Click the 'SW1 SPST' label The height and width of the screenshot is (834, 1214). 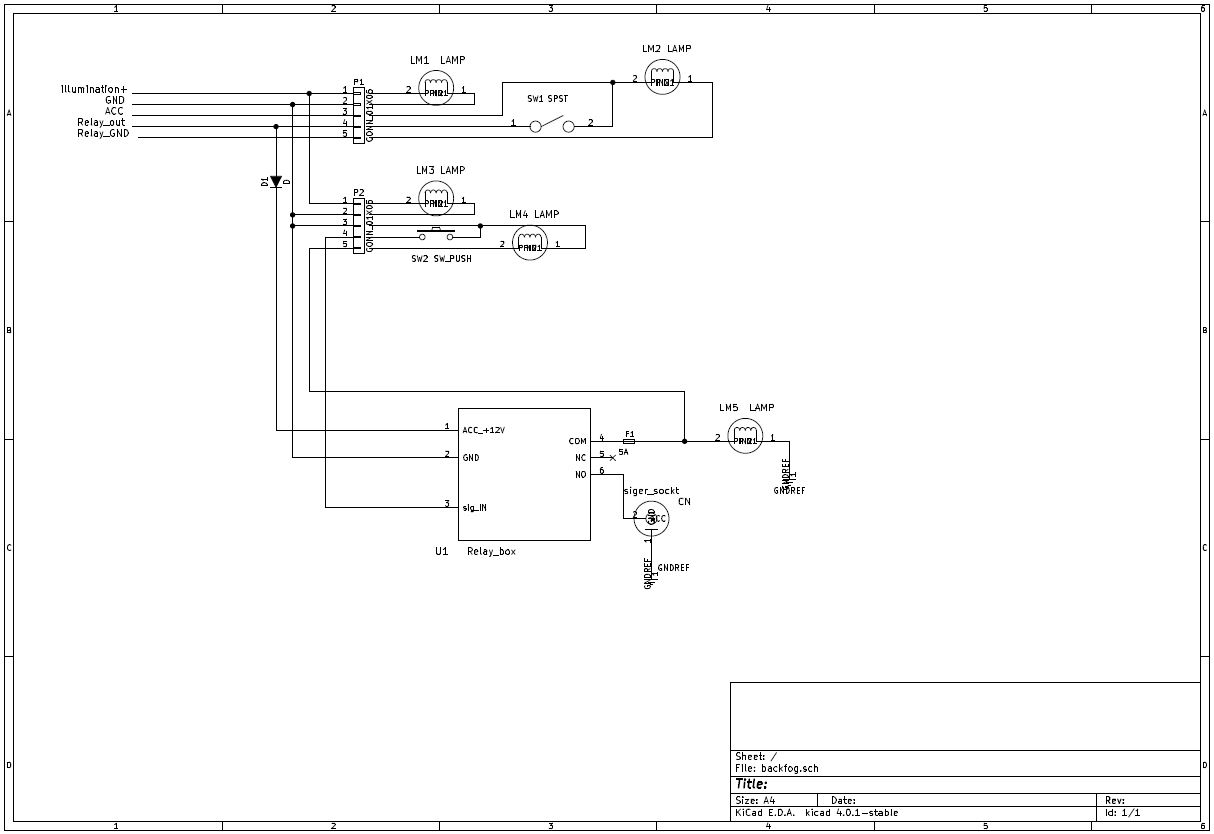(547, 99)
